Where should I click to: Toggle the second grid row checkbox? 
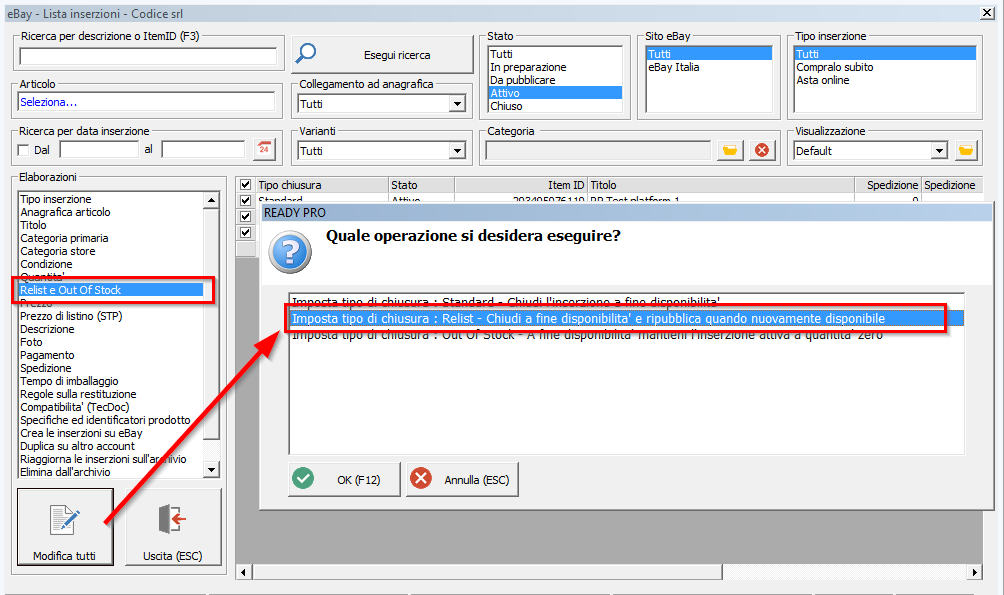[x=245, y=216]
